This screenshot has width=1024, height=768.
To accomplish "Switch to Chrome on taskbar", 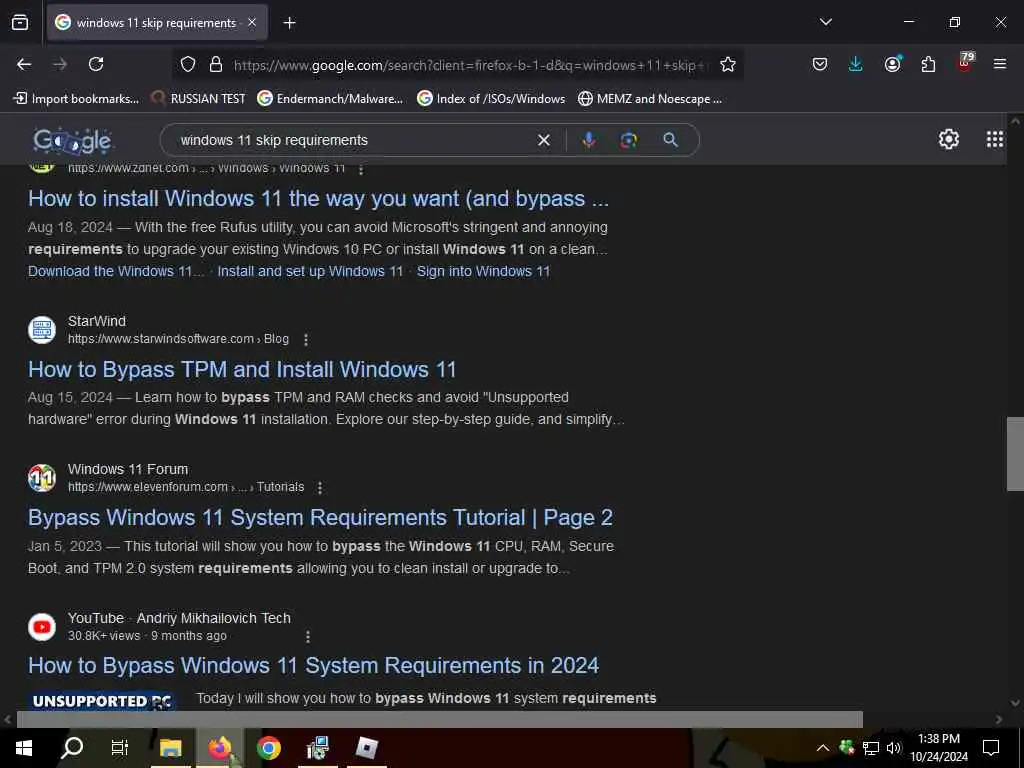I will [268, 748].
